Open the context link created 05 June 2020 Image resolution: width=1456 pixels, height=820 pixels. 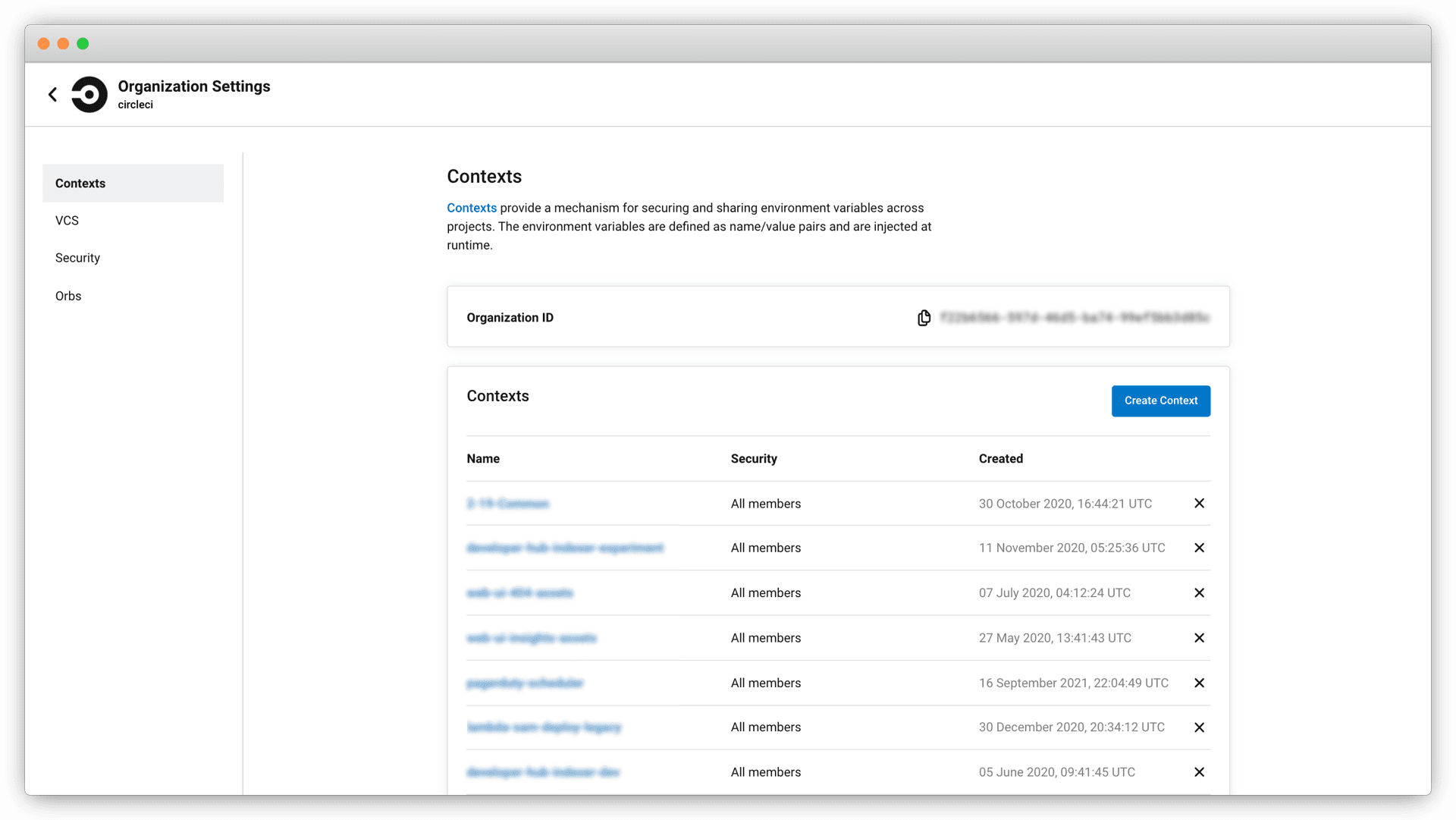pos(543,772)
